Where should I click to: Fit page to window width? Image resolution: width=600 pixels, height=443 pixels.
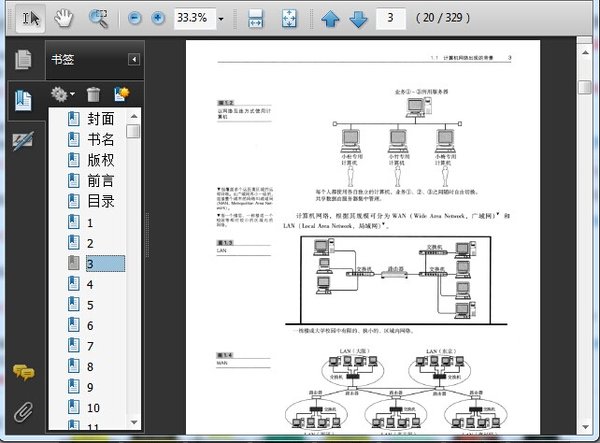255,18
